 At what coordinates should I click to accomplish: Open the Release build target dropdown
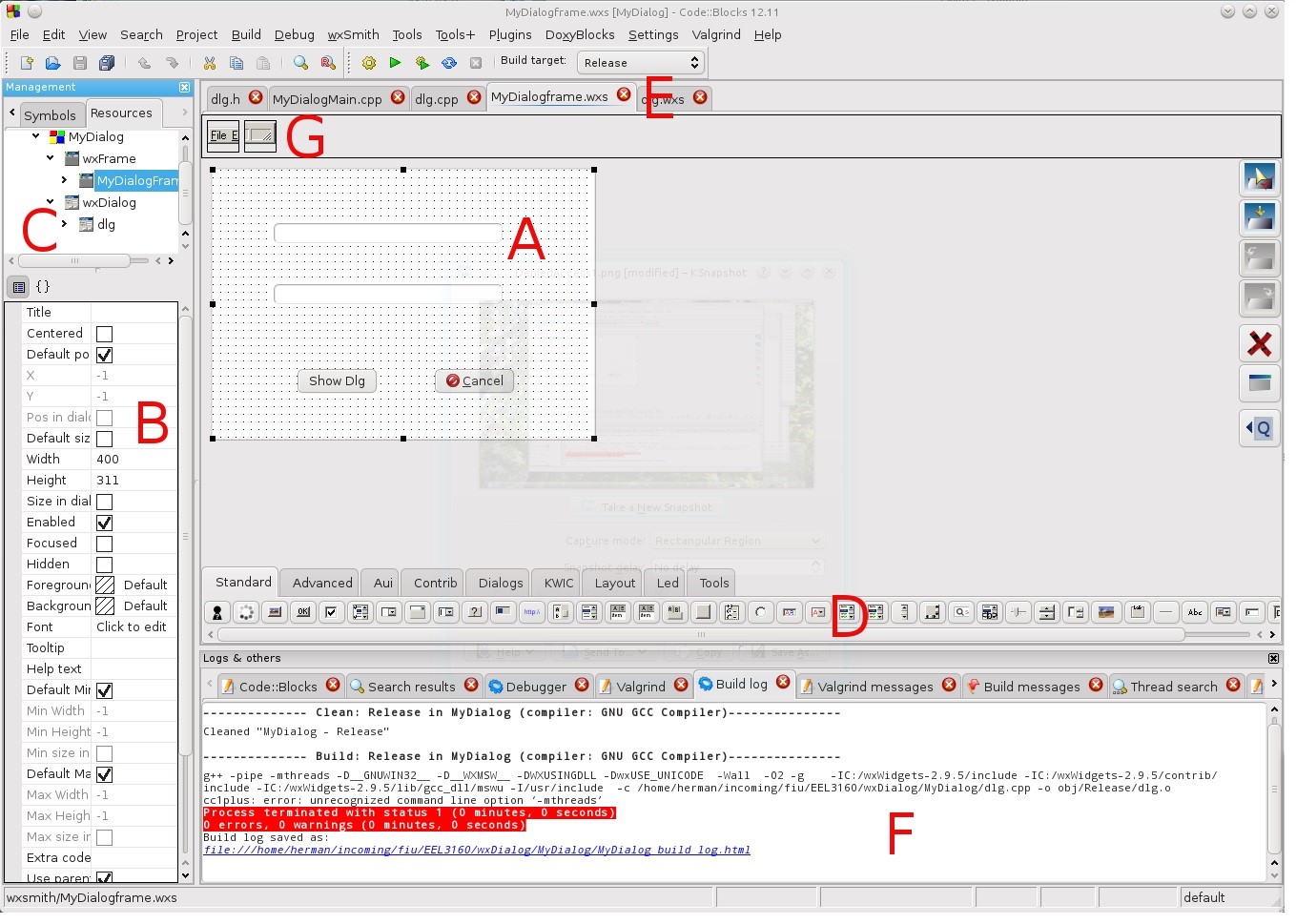click(x=640, y=62)
